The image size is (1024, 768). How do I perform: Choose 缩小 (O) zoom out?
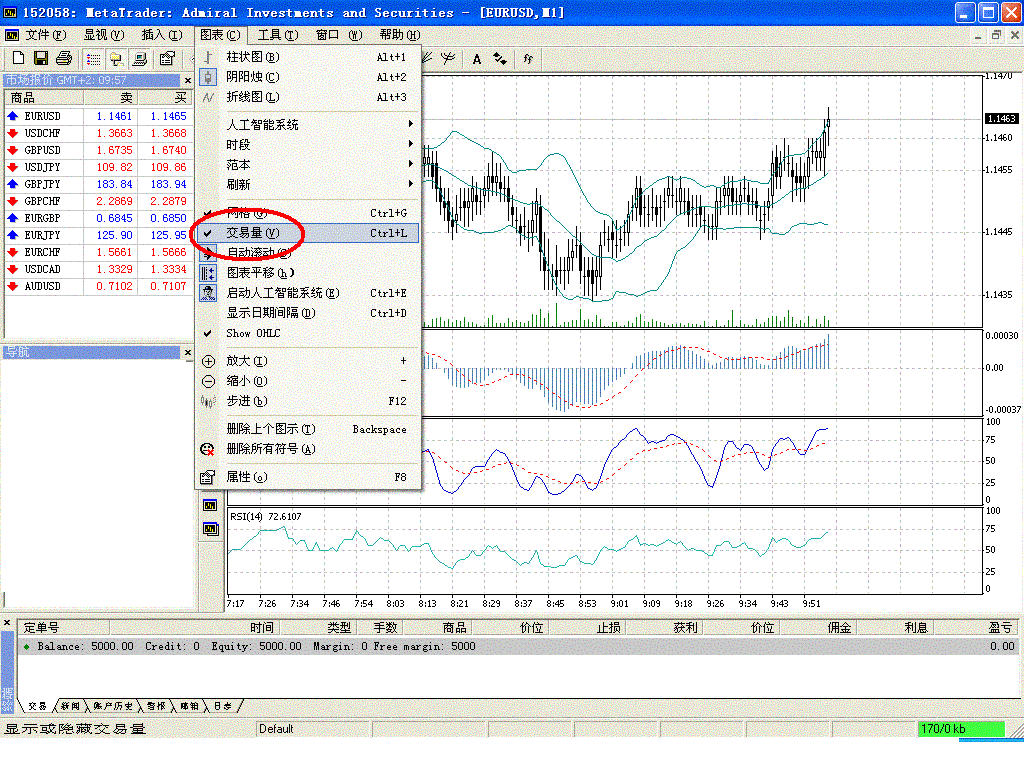[308, 381]
